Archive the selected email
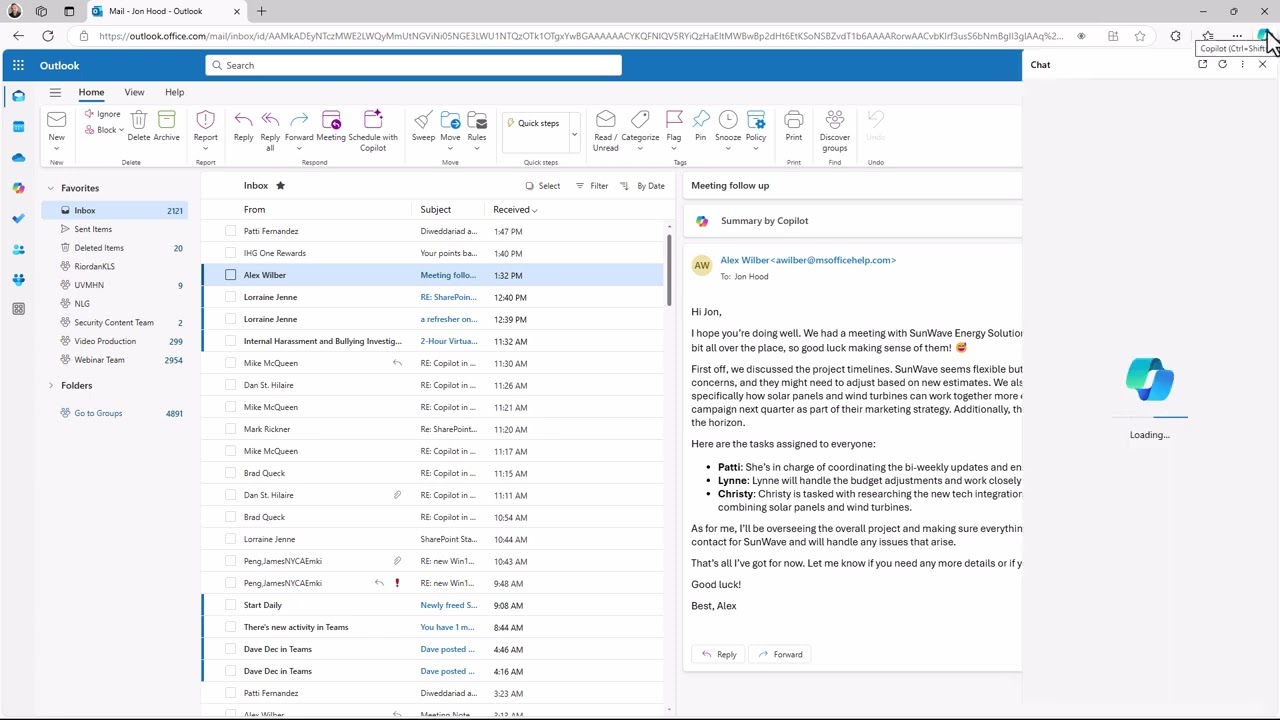The image size is (1280, 720). coord(167,120)
